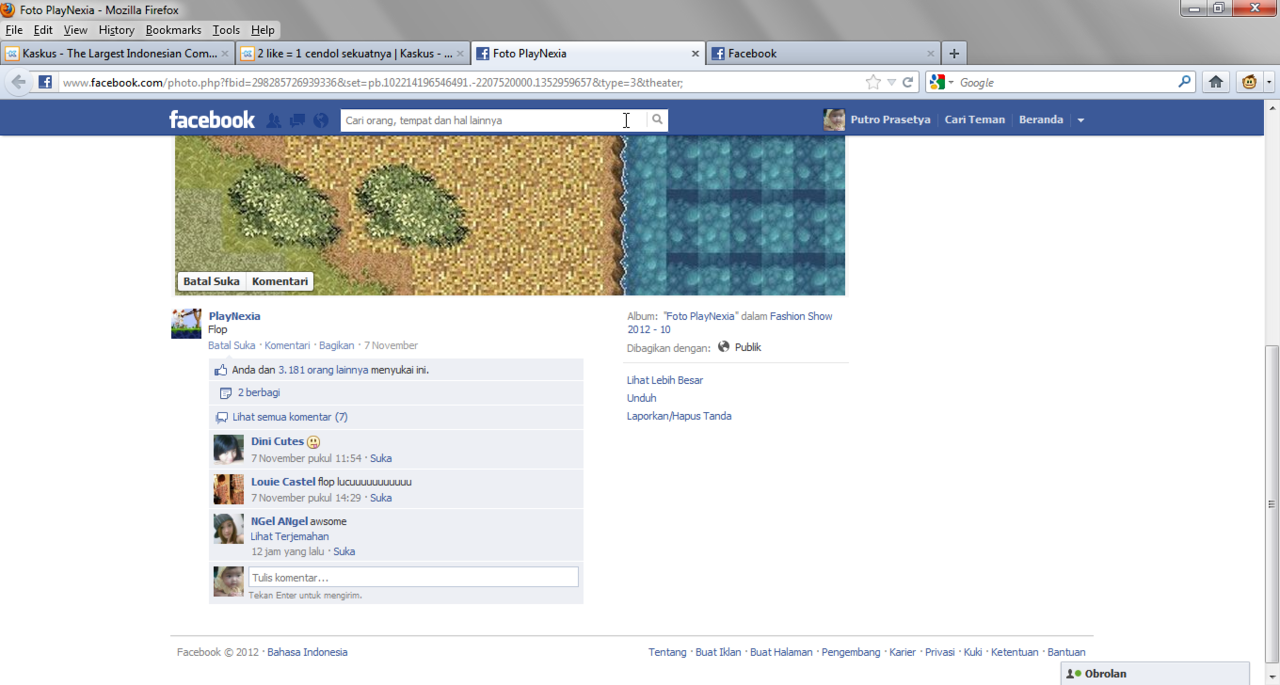Reload the page with the refresh icon
The image size is (1280, 685).
coord(908,82)
